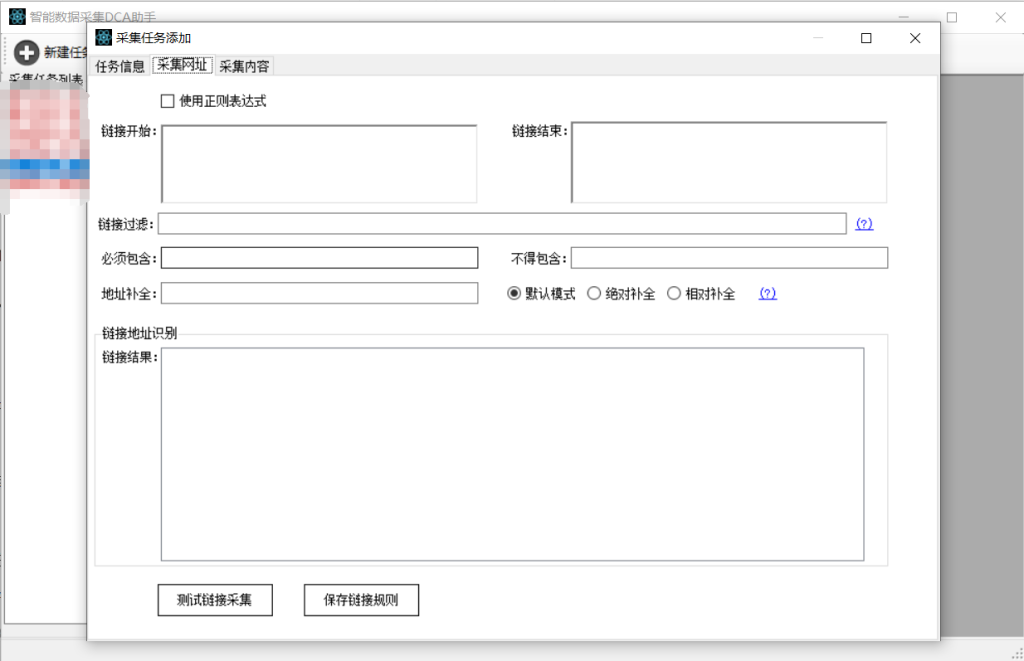Click into the 链接结束 text area
Image resolution: width=1024 pixels, height=661 pixels.
point(729,163)
